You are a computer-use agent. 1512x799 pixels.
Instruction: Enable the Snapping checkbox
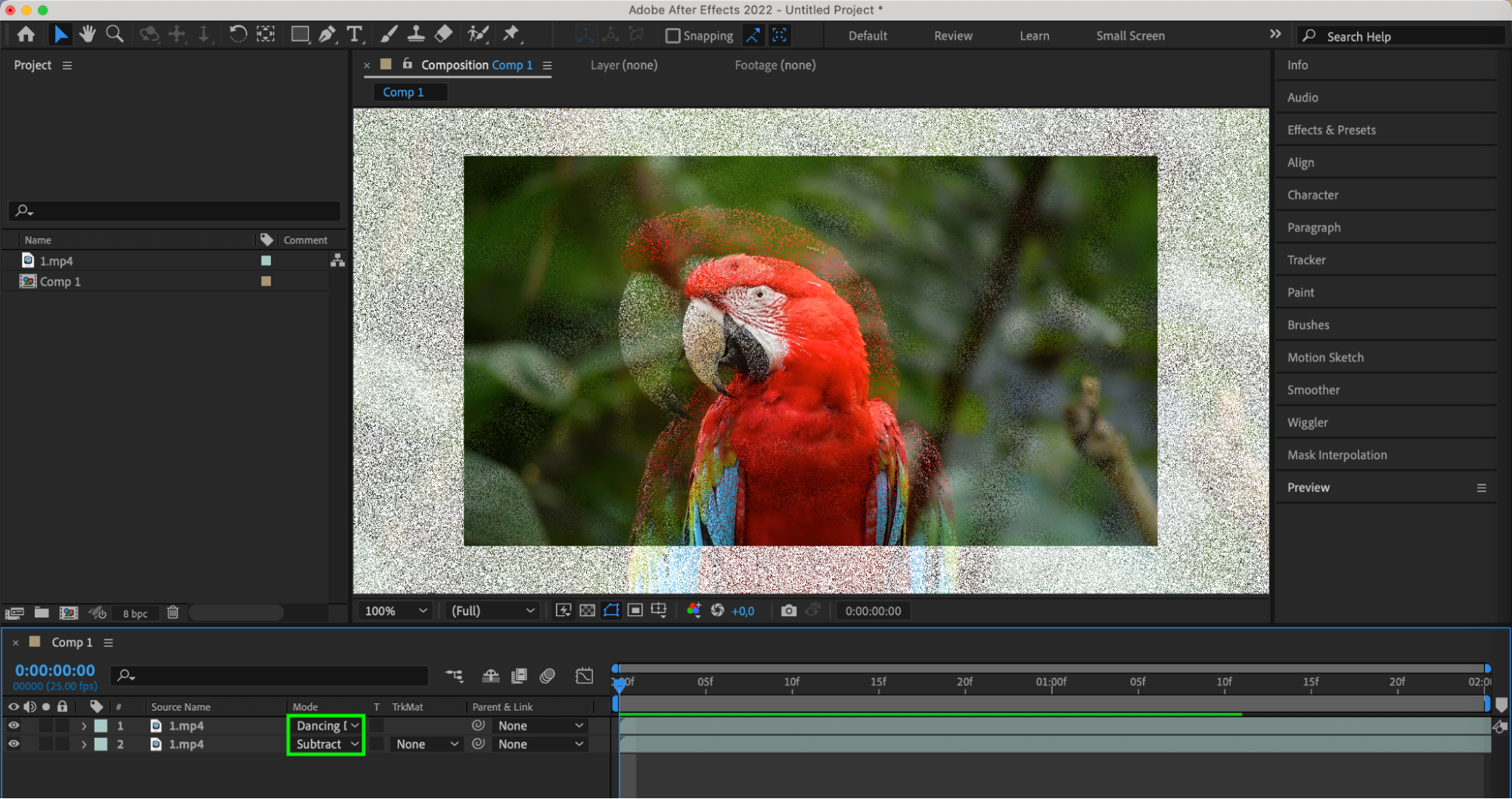click(x=672, y=36)
